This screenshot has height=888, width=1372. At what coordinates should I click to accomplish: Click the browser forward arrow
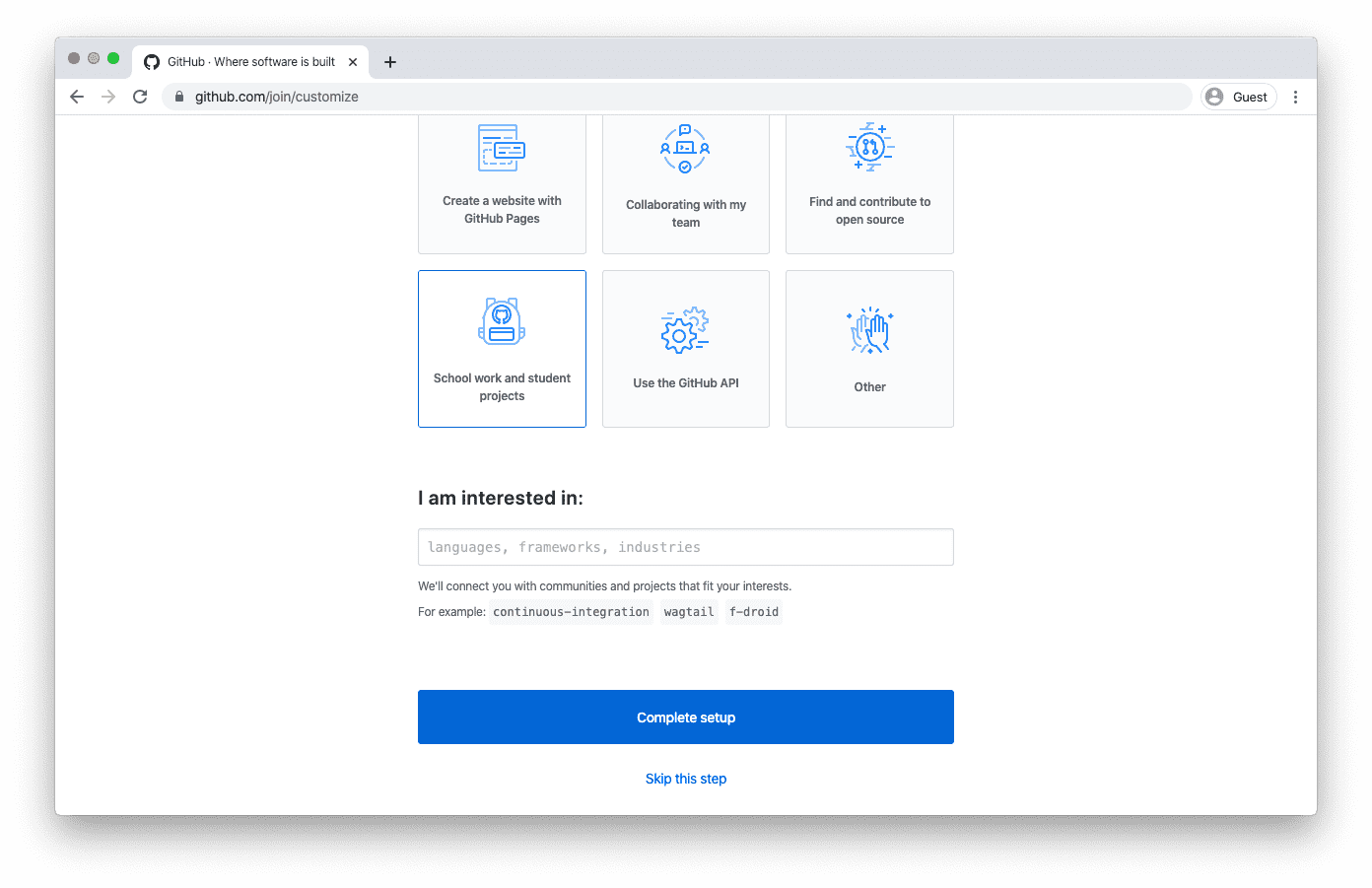click(108, 97)
